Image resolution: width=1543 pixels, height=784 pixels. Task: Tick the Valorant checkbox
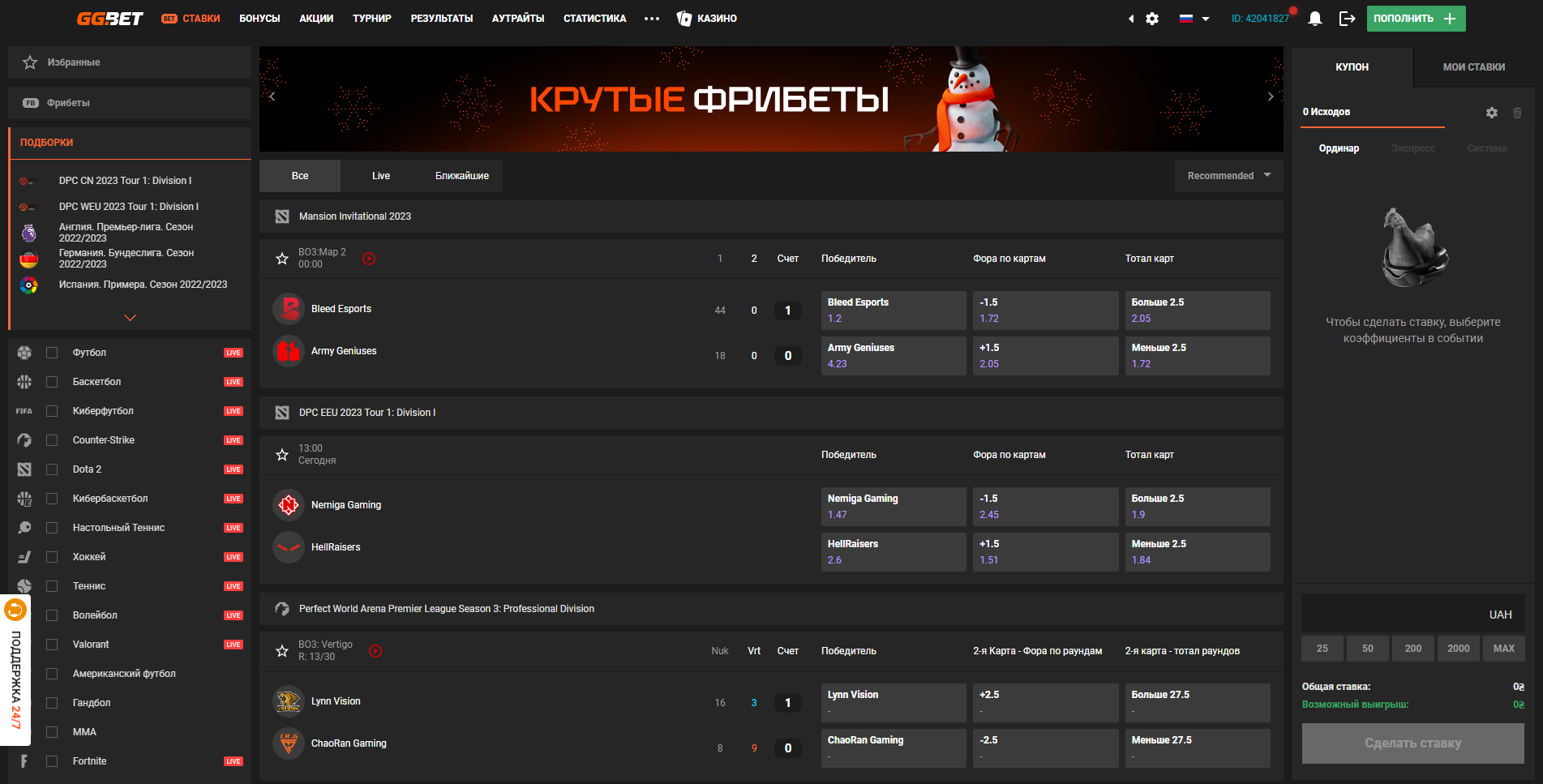click(x=52, y=645)
